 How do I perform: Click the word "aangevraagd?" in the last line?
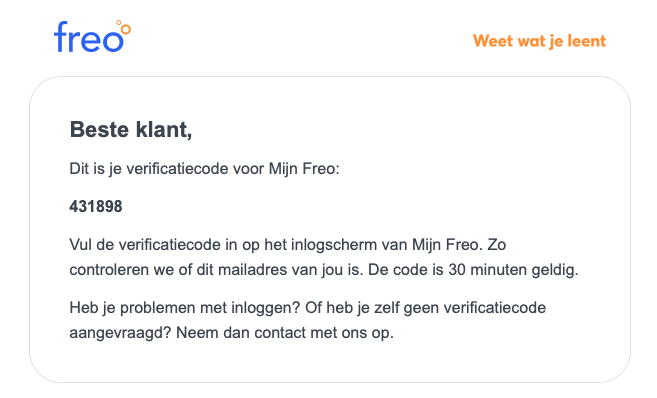coord(120,333)
